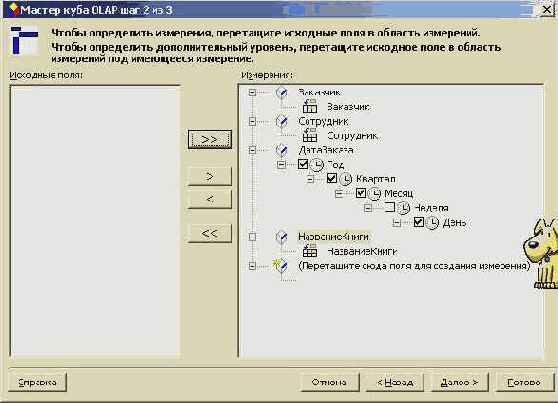Viewport: 558px width, 403px height.
Task: Close the OLAP cube wizard window
Action: pyautogui.click(x=547, y=10)
